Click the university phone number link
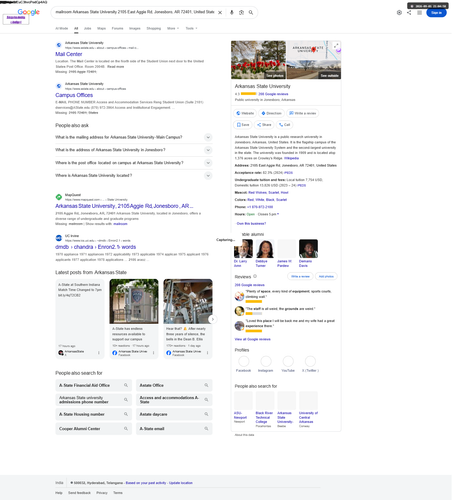The height and width of the screenshot is (500, 457). [x=260, y=207]
